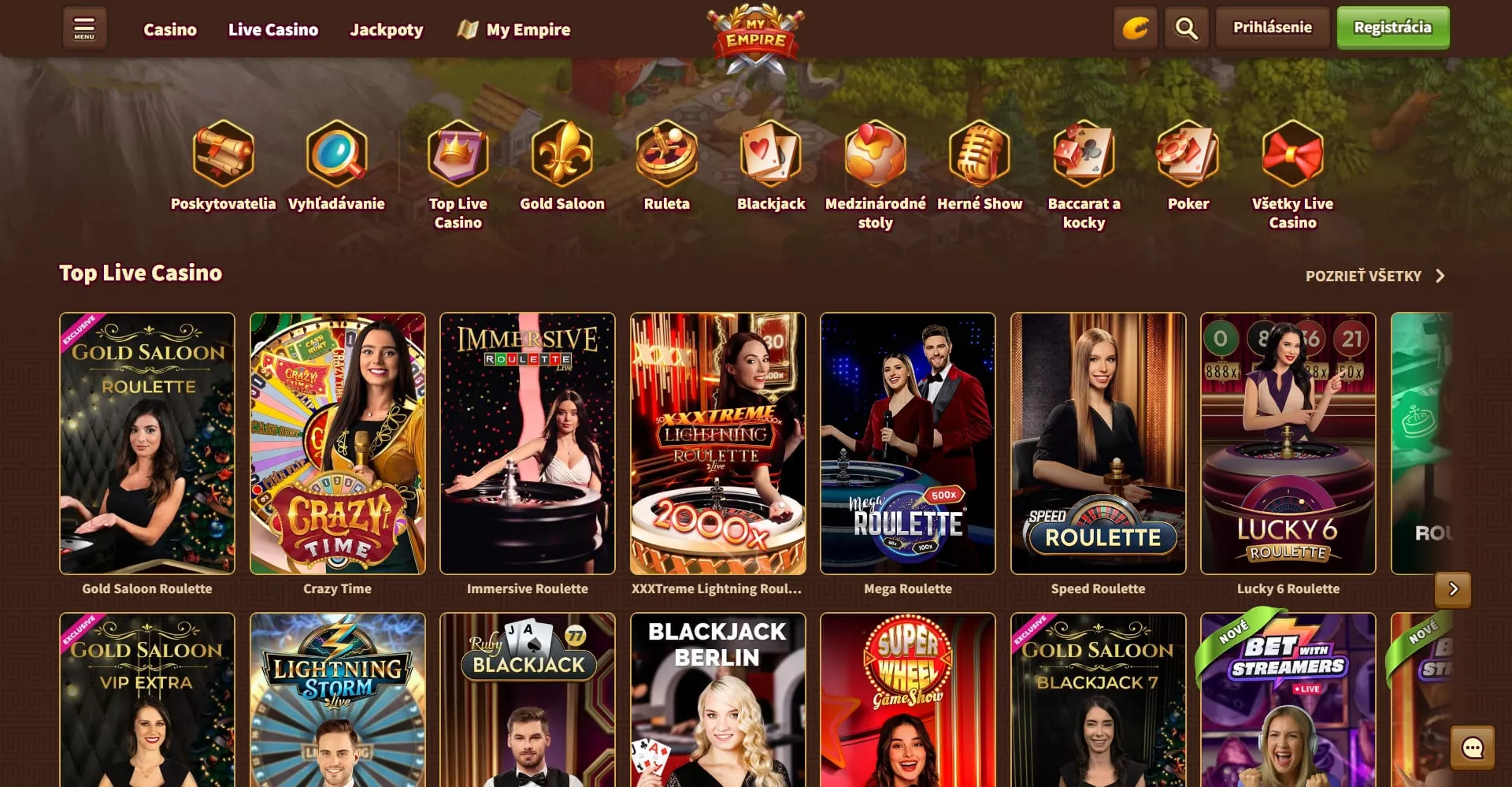The width and height of the screenshot is (1512, 787).
Task: Click the search magnifier icon in header
Action: [x=1186, y=28]
